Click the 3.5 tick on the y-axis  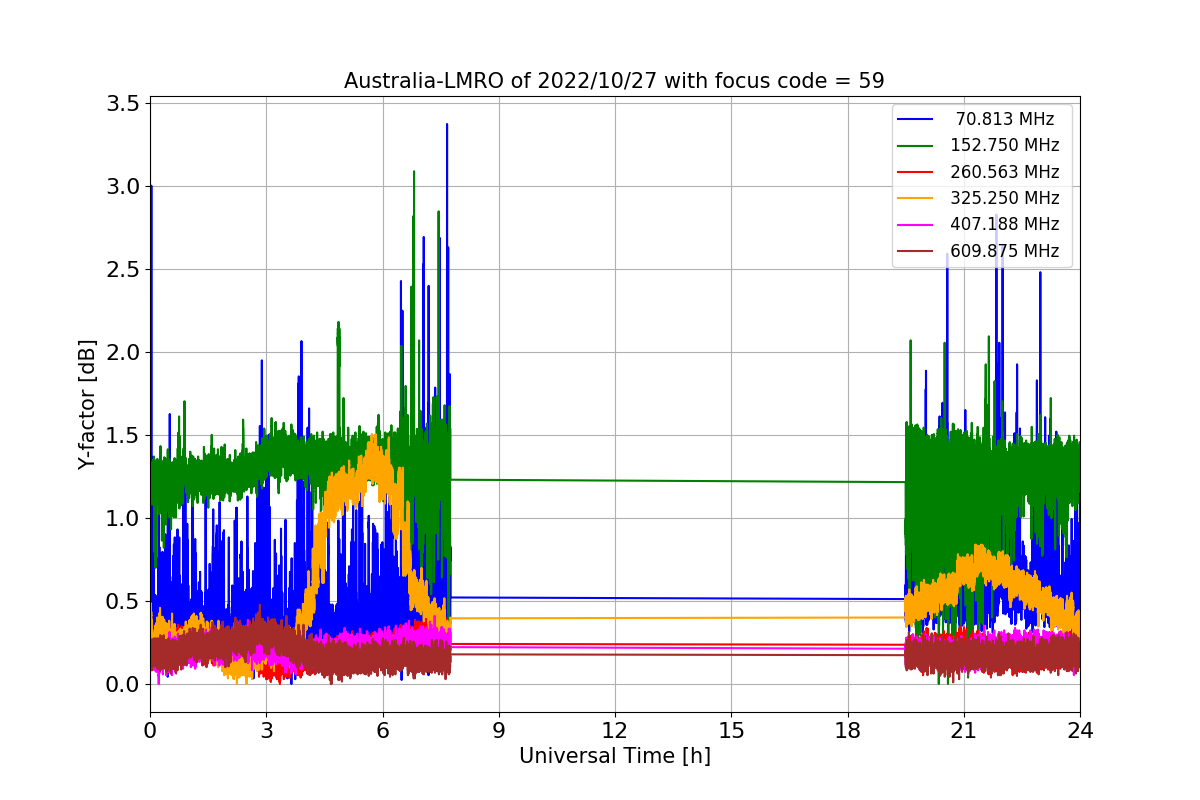pos(123,104)
